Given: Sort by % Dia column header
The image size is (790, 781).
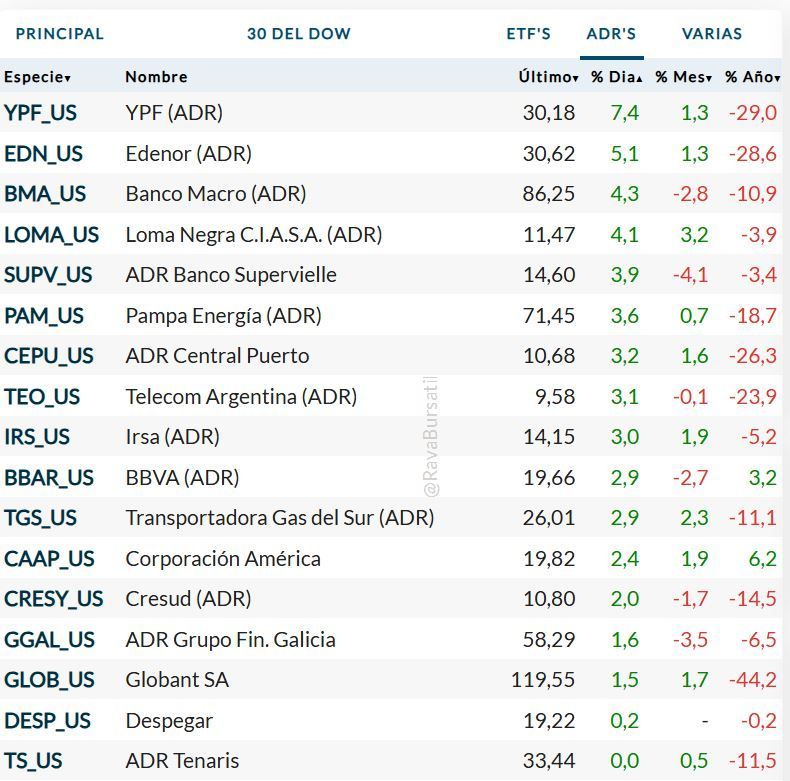Looking at the screenshot, I should 617,77.
